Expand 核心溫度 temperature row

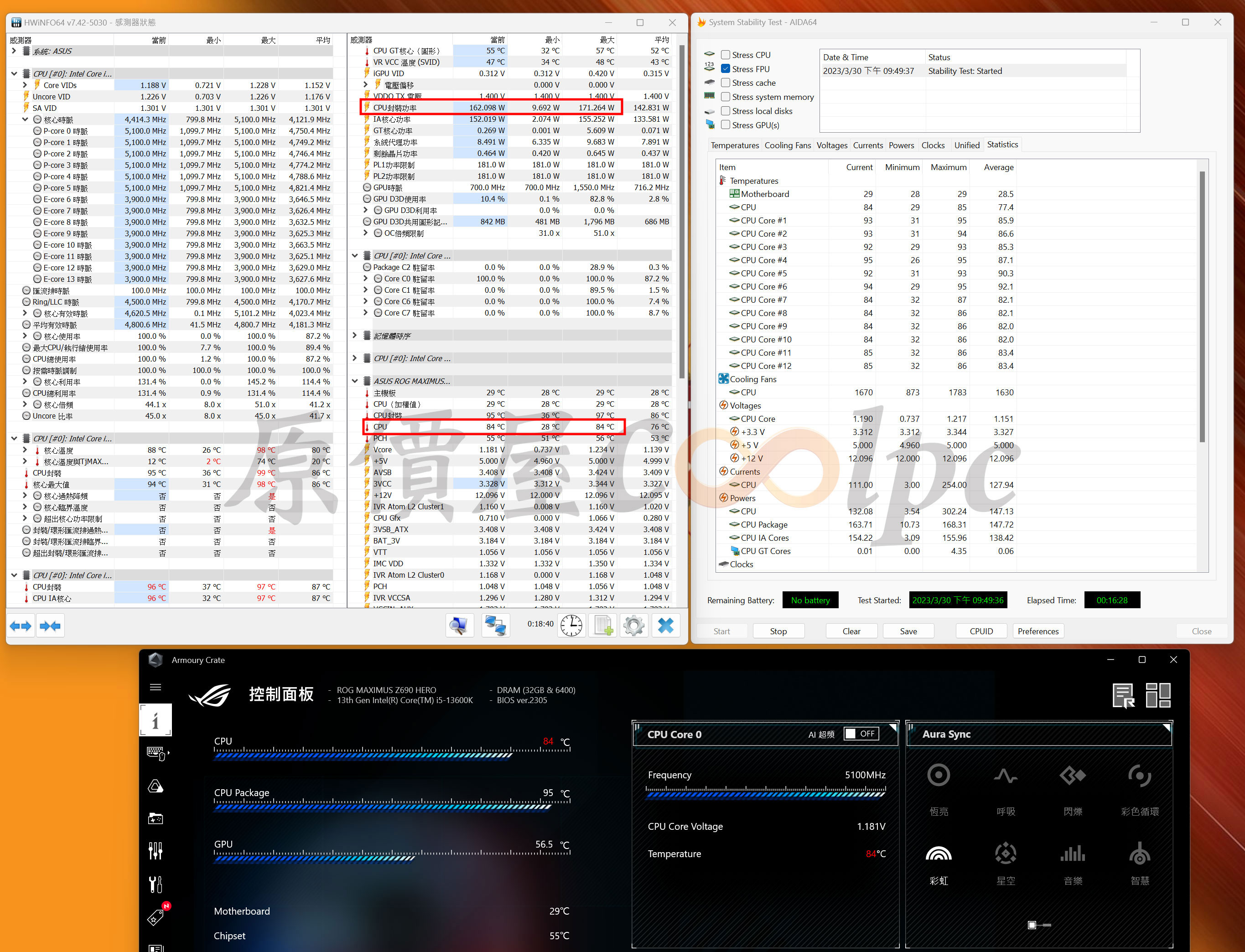25,450
